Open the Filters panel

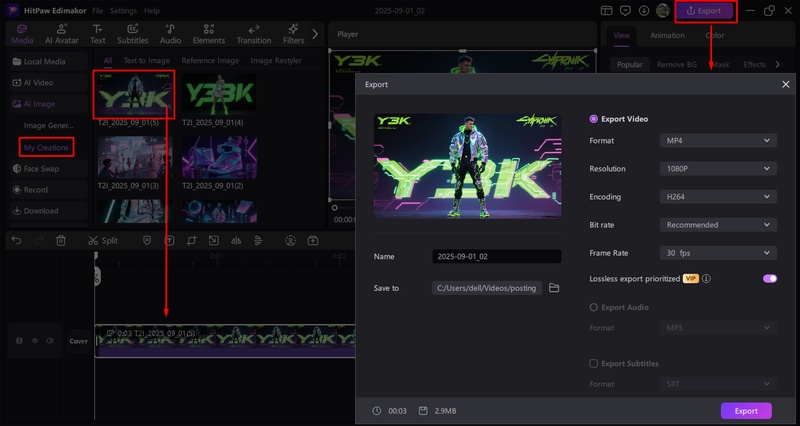coord(293,34)
